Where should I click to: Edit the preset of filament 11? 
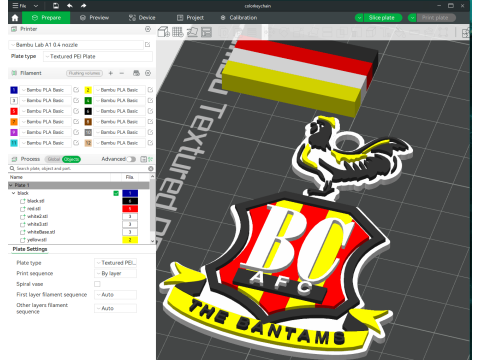(x=76, y=143)
